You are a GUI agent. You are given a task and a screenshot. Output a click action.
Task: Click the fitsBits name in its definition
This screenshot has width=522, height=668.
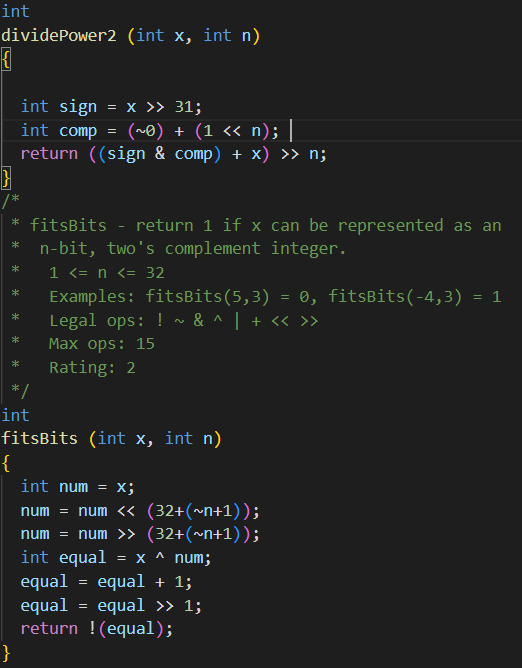pyautogui.click(x=40, y=439)
